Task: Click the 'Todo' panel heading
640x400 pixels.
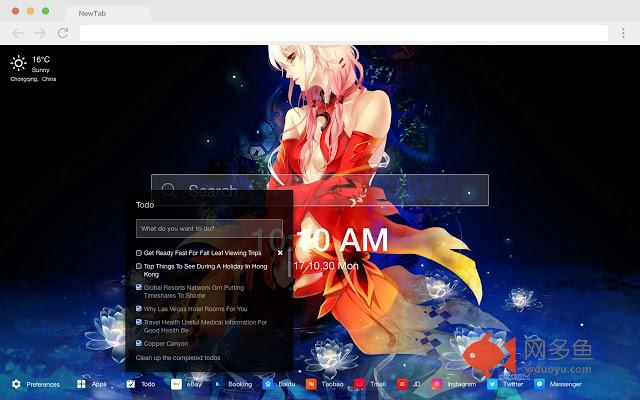Action: coord(145,205)
